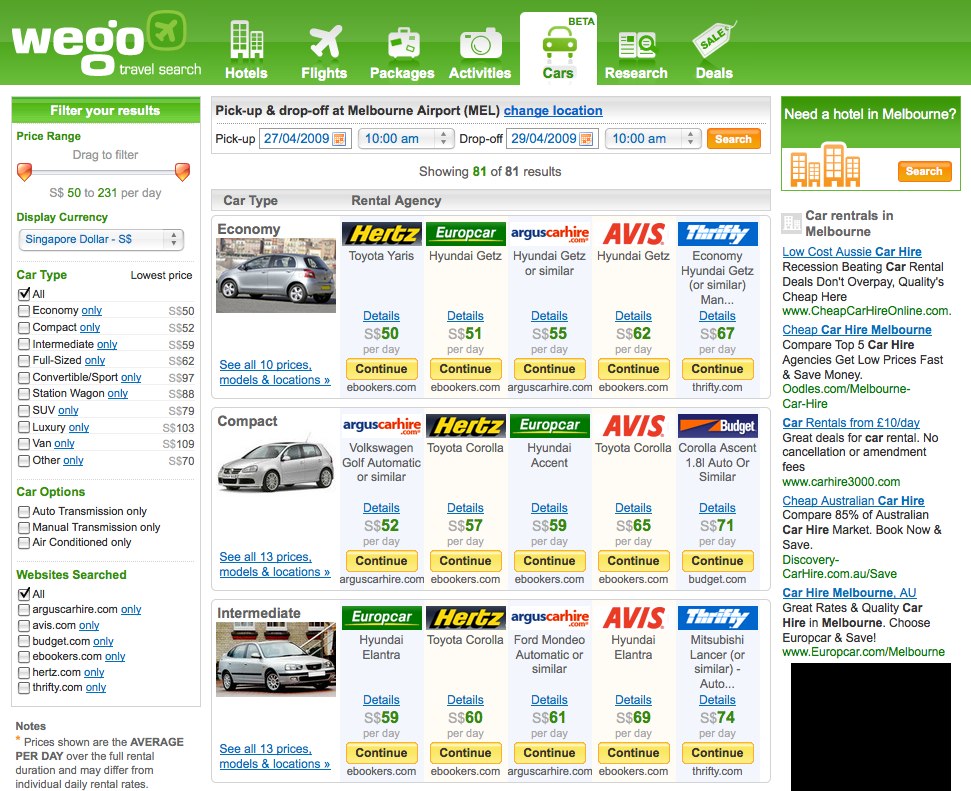Click the Hertz logo in Intermediate row

(466, 618)
